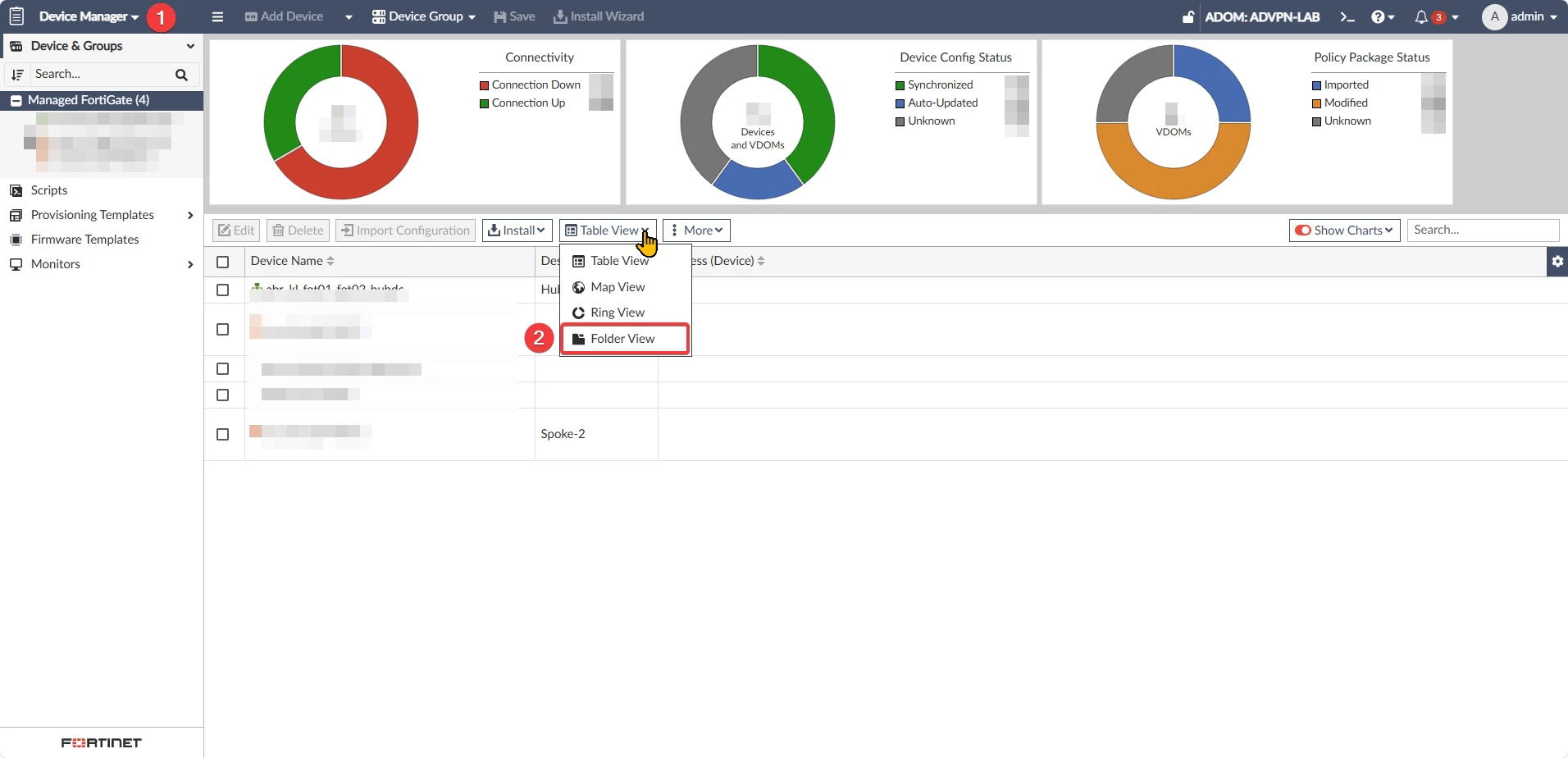Collapse the Managed FortiGate tree node
The height and width of the screenshot is (758, 1568).
point(16,100)
